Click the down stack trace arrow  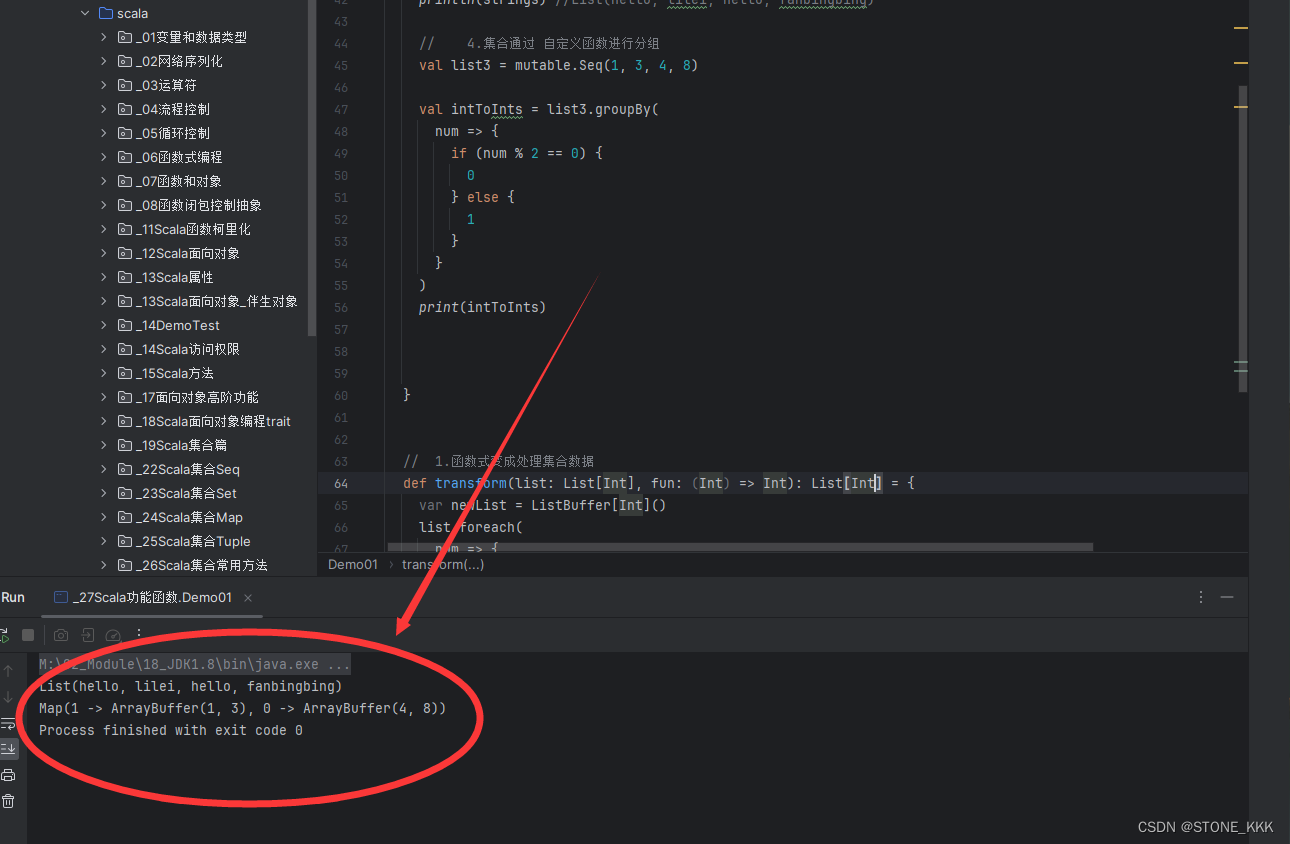(x=8, y=697)
